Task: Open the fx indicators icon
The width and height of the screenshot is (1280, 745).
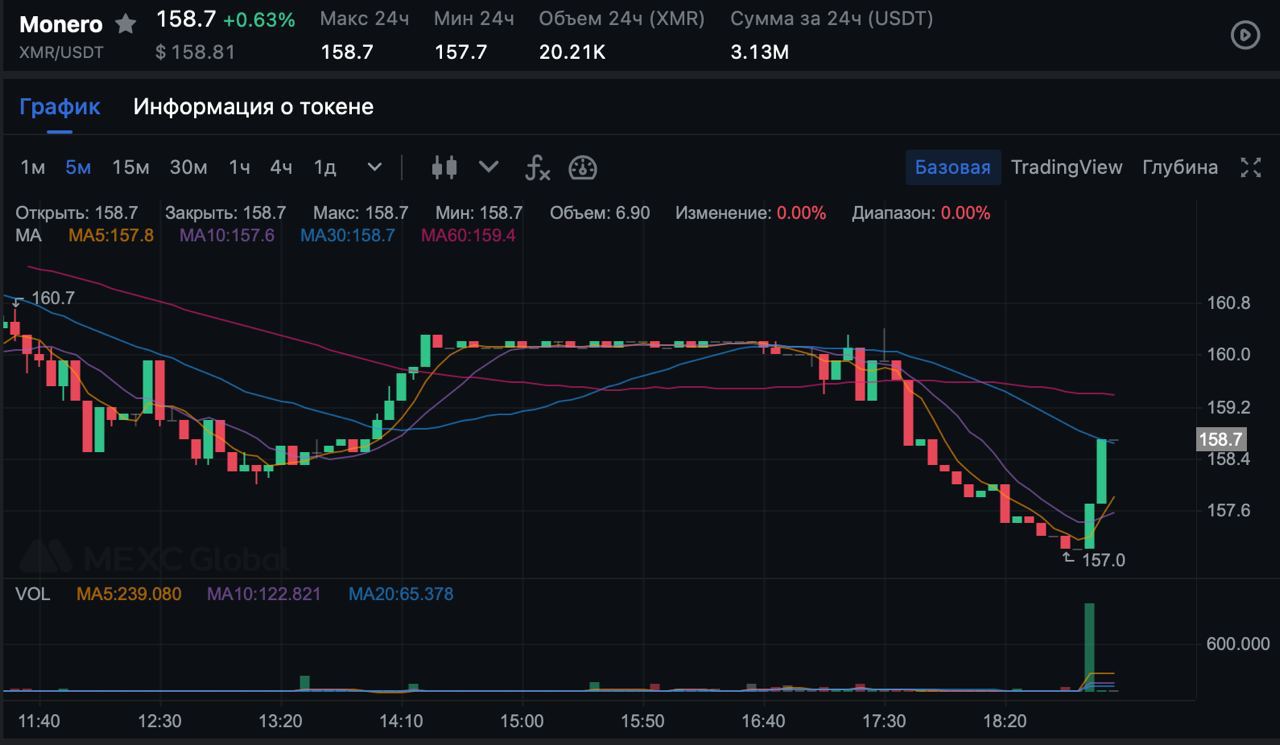Action: (537, 167)
